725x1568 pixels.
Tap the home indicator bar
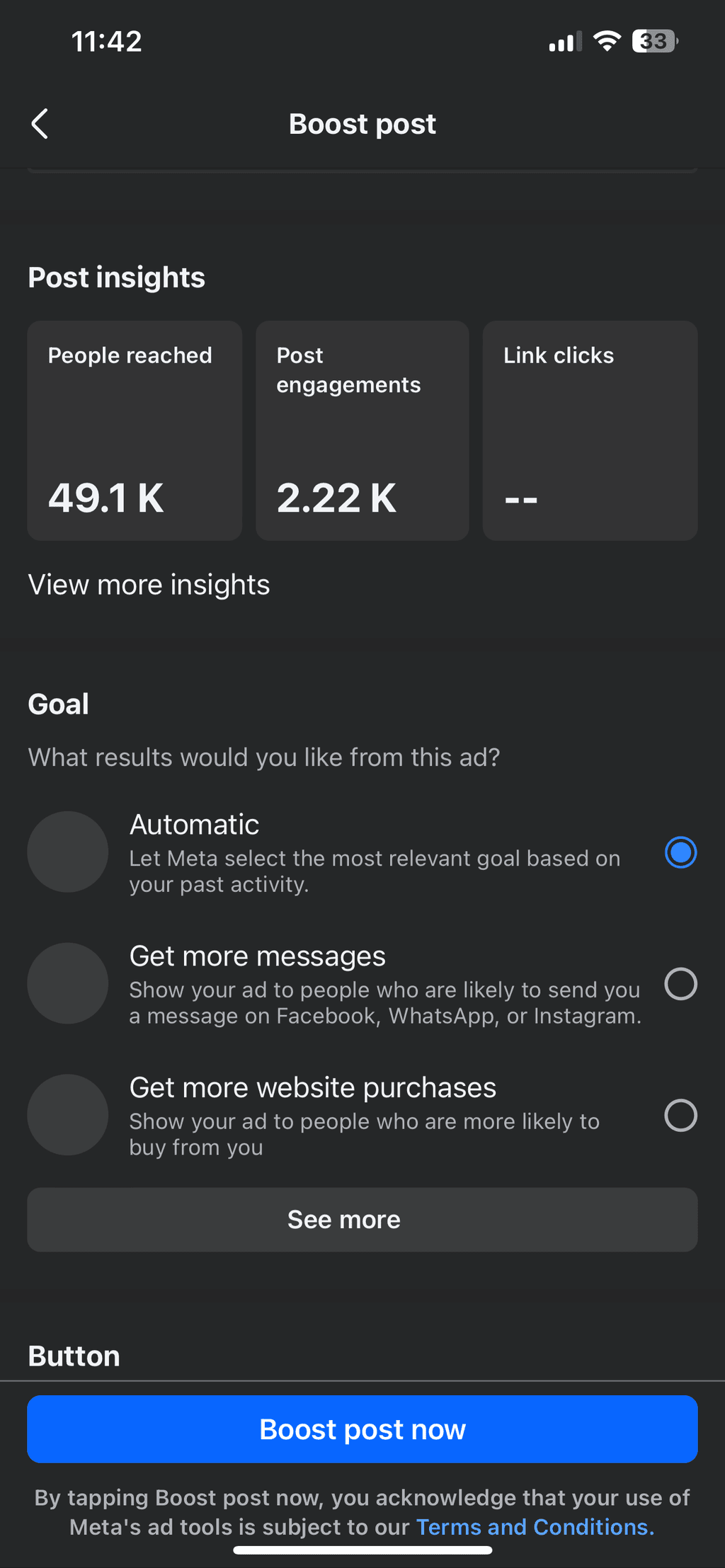click(x=362, y=1550)
